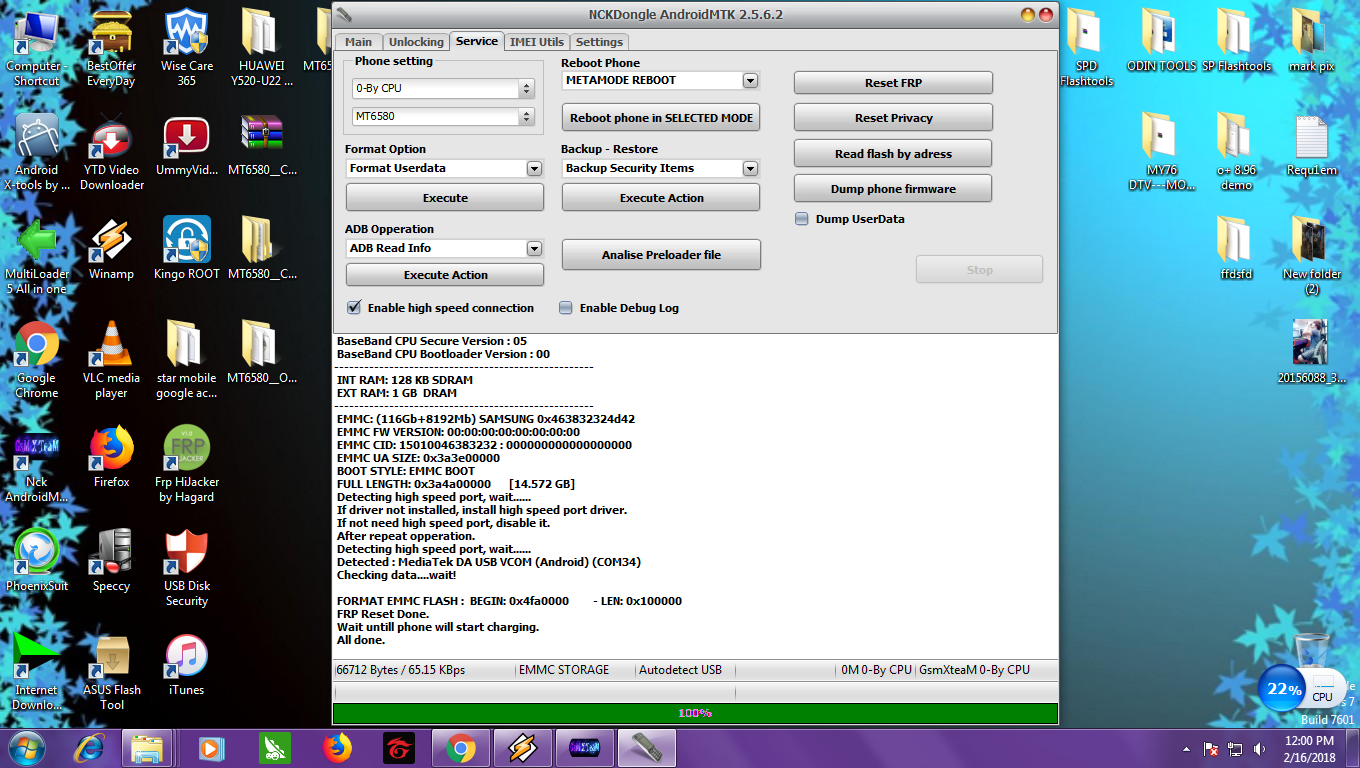Launch the UmmyVid desktop shortcut

pos(186,144)
